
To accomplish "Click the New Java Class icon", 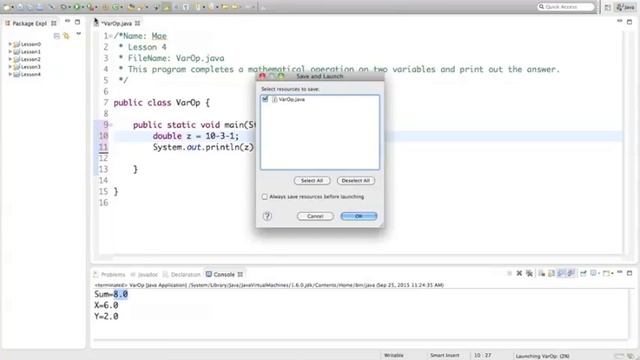I will [x=116, y=7].
